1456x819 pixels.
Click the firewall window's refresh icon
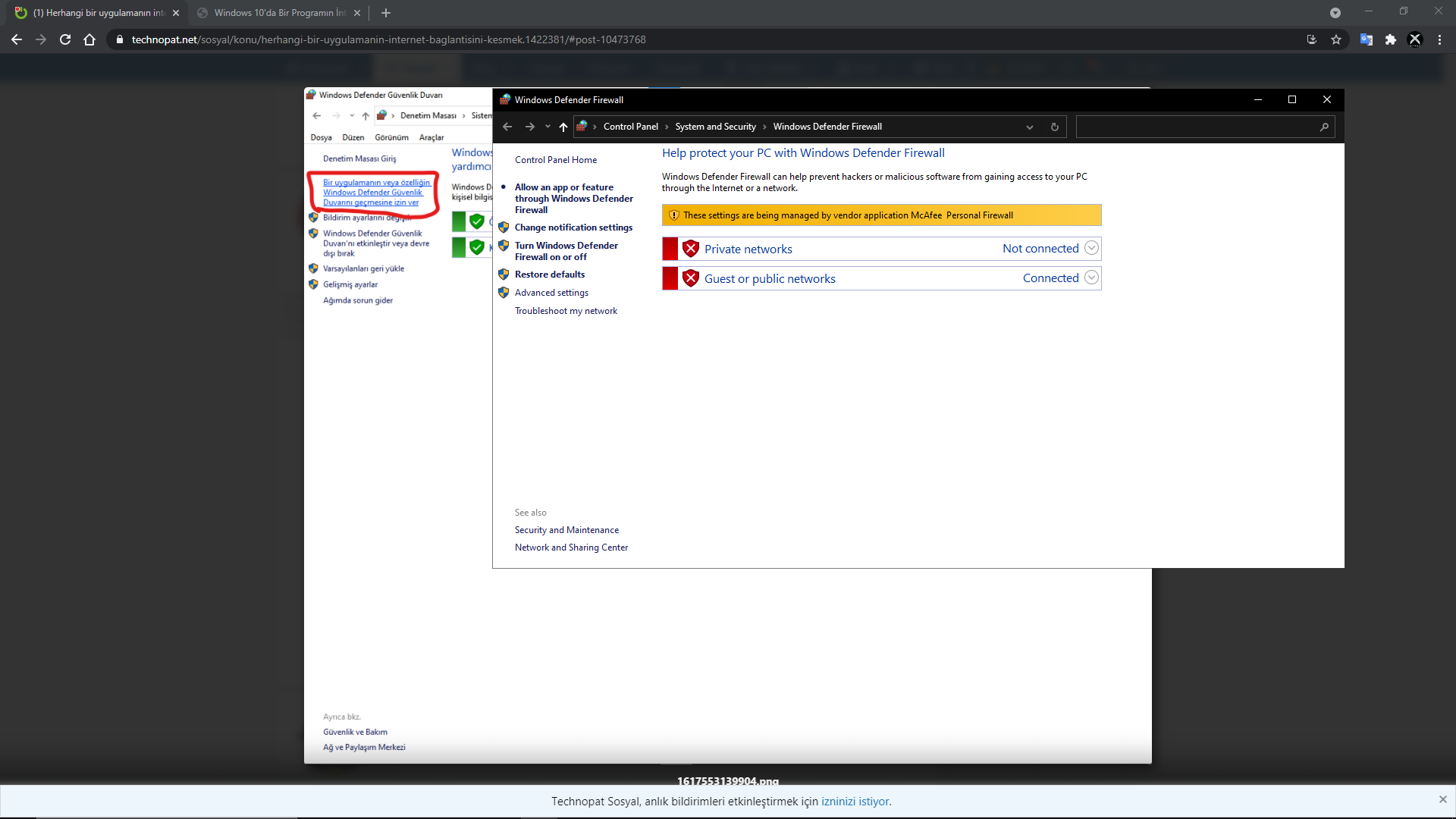click(1054, 127)
